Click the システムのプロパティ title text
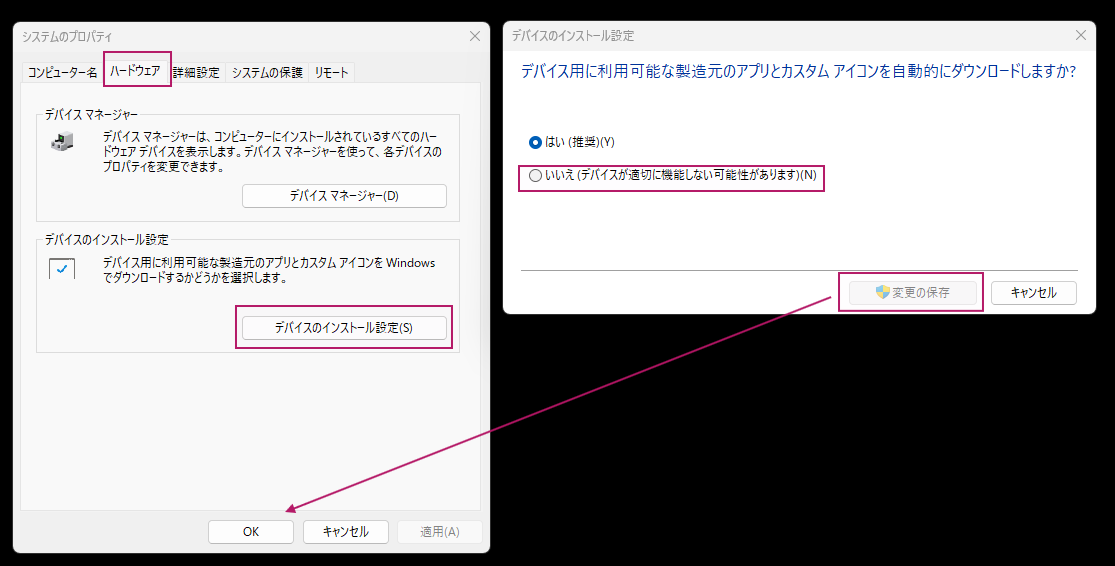The width and height of the screenshot is (1115, 566). pyautogui.click(x=67, y=37)
